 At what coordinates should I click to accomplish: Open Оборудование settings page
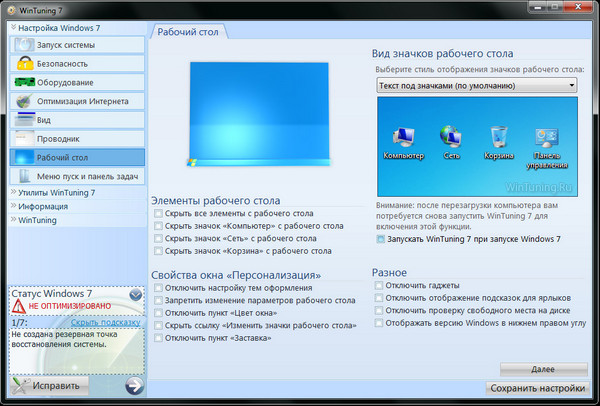tap(77, 82)
